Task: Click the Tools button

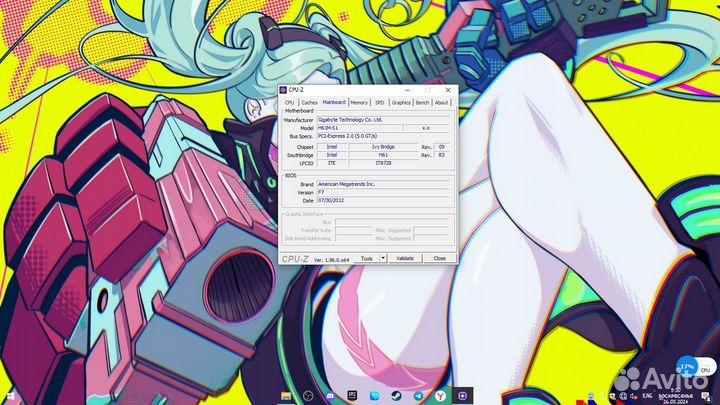Action: pyautogui.click(x=367, y=258)
